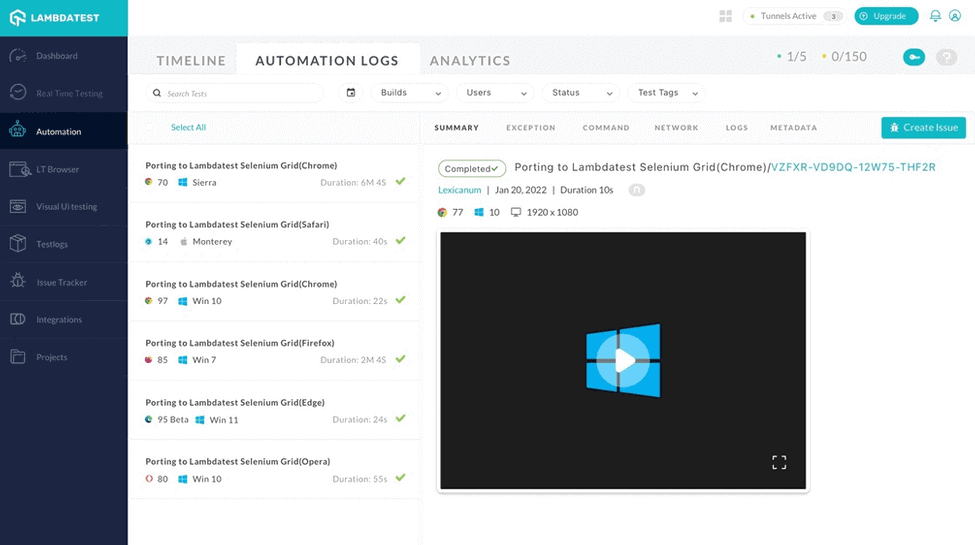975x545 pixels.
Task: Click the Firefox test passed checkmark
Action: coord(400,359)
